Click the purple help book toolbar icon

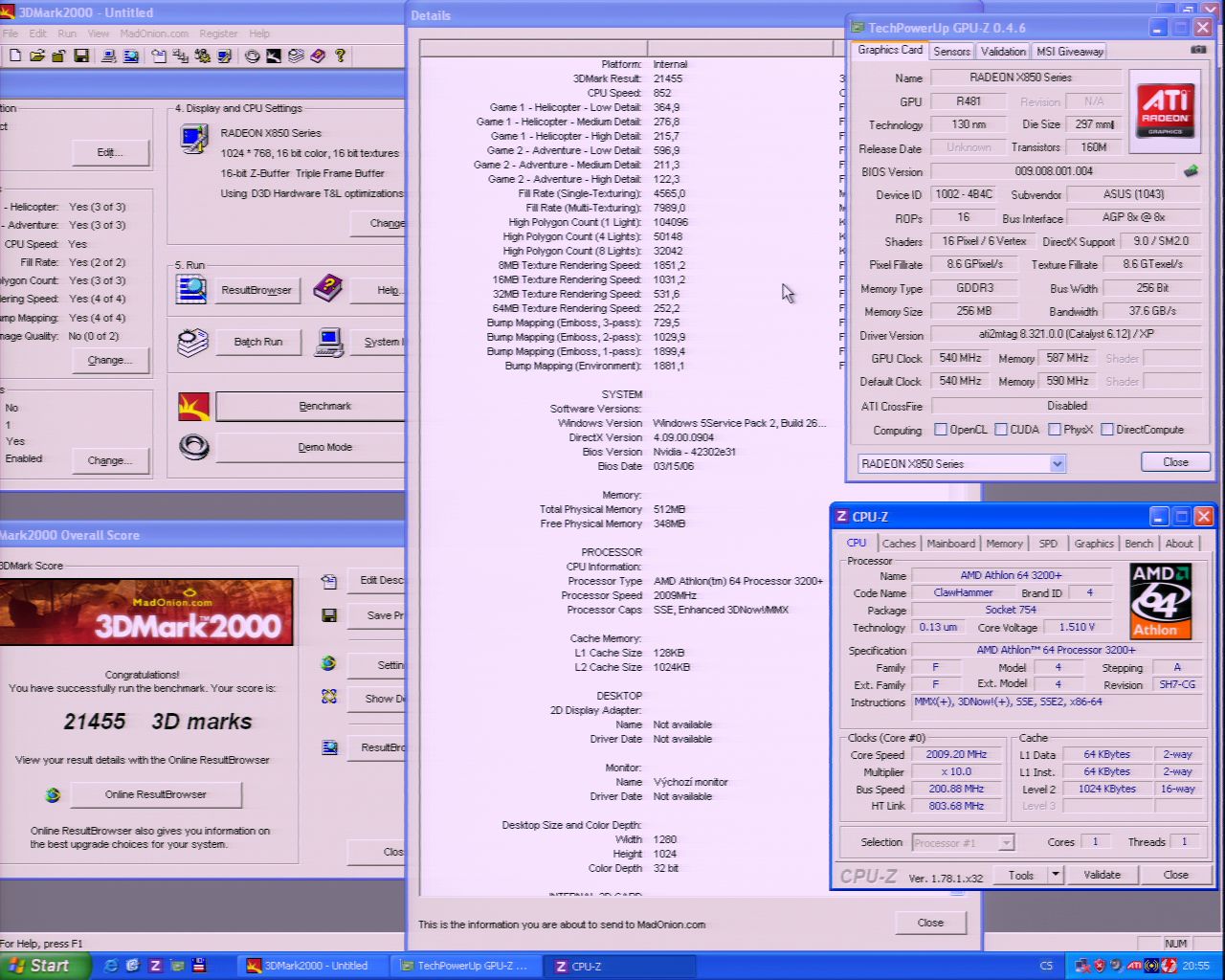(318, 56)
